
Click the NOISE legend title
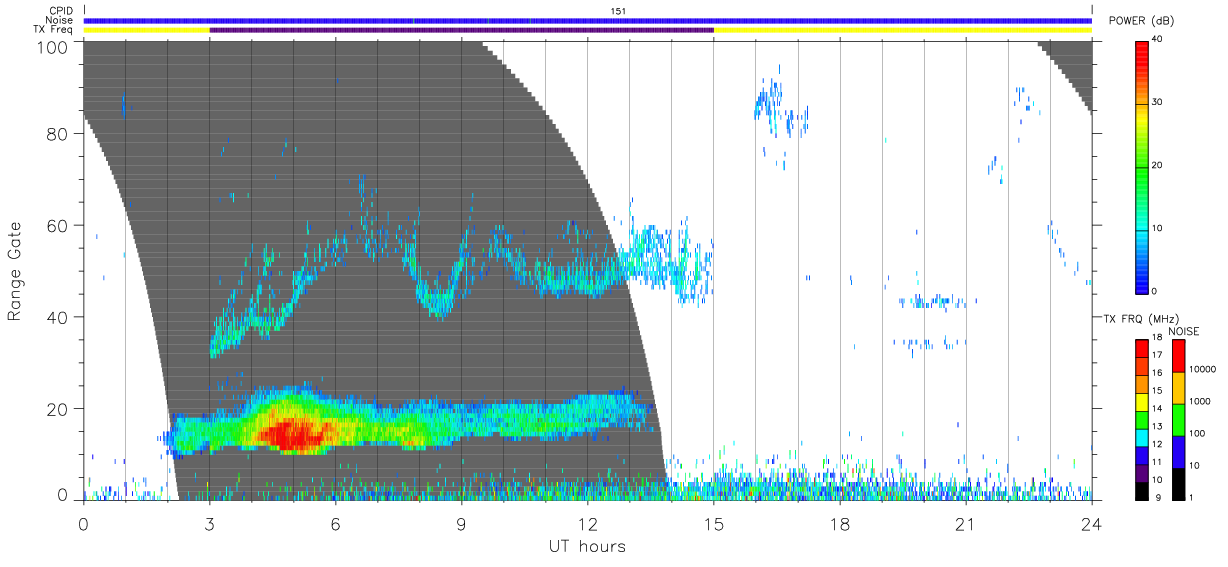point(1183,331)
